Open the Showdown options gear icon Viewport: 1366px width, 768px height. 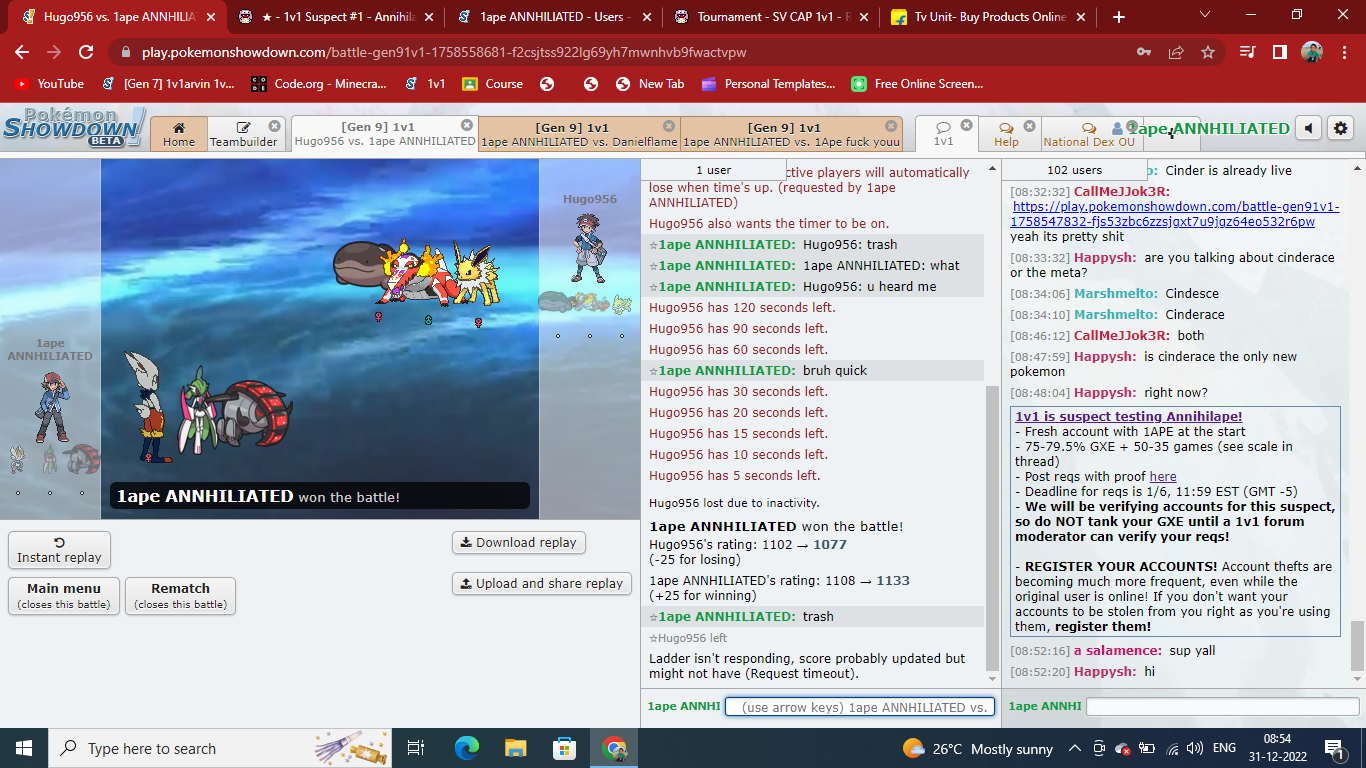coord(1341,128)
